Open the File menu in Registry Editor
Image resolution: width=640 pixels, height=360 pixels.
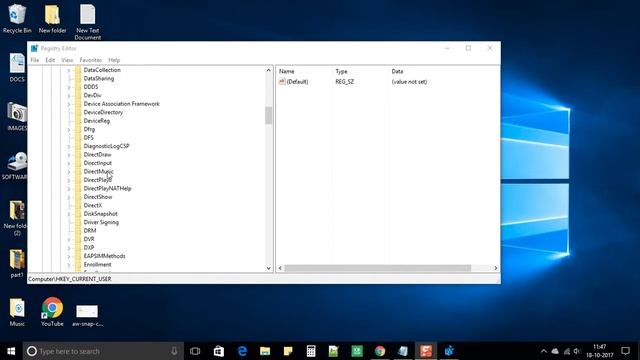[35, 60]
